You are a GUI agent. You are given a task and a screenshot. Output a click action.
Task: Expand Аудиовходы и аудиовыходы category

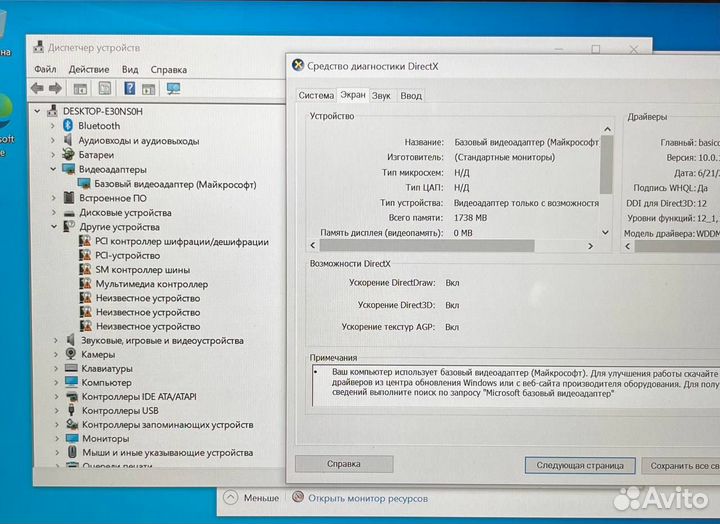point(52,141)
